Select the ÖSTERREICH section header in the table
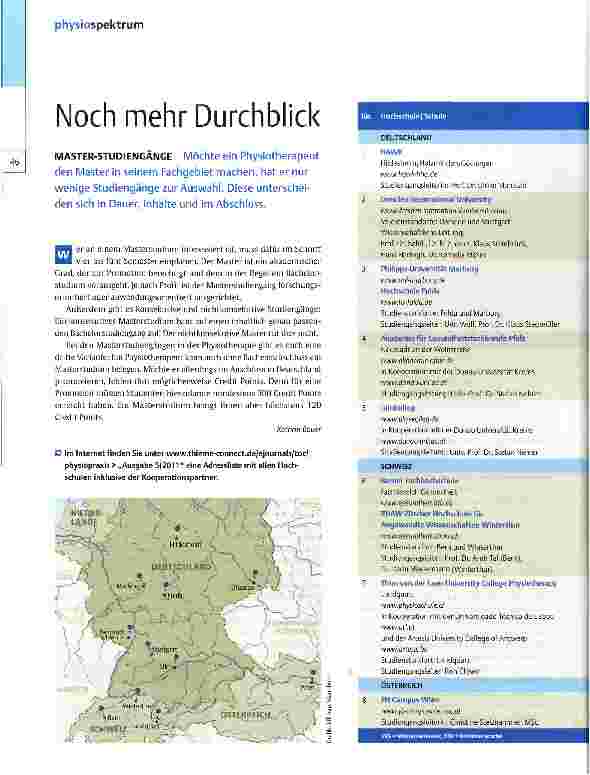Viewport: 590px width, 775px height. click(x=401, y=686)
